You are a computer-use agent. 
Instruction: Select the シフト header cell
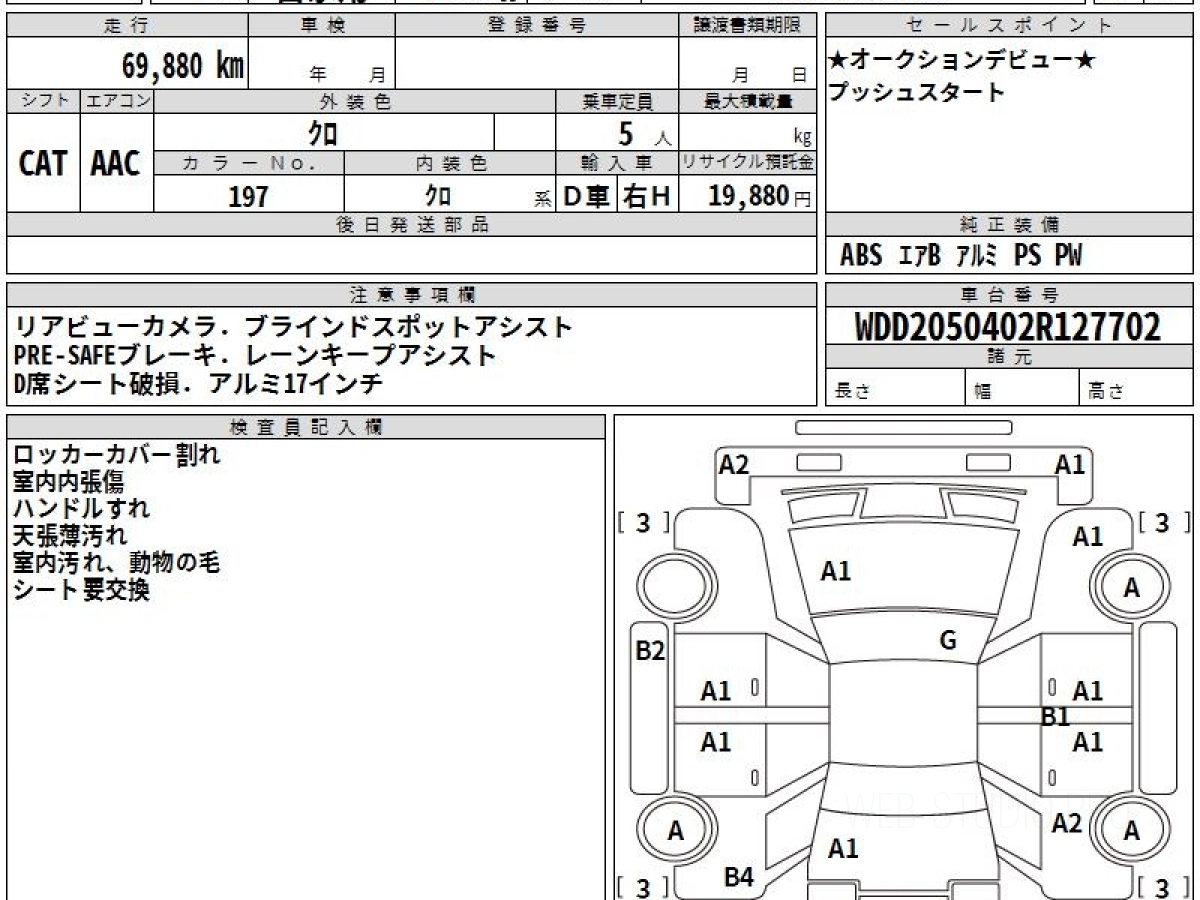[44, 101]
